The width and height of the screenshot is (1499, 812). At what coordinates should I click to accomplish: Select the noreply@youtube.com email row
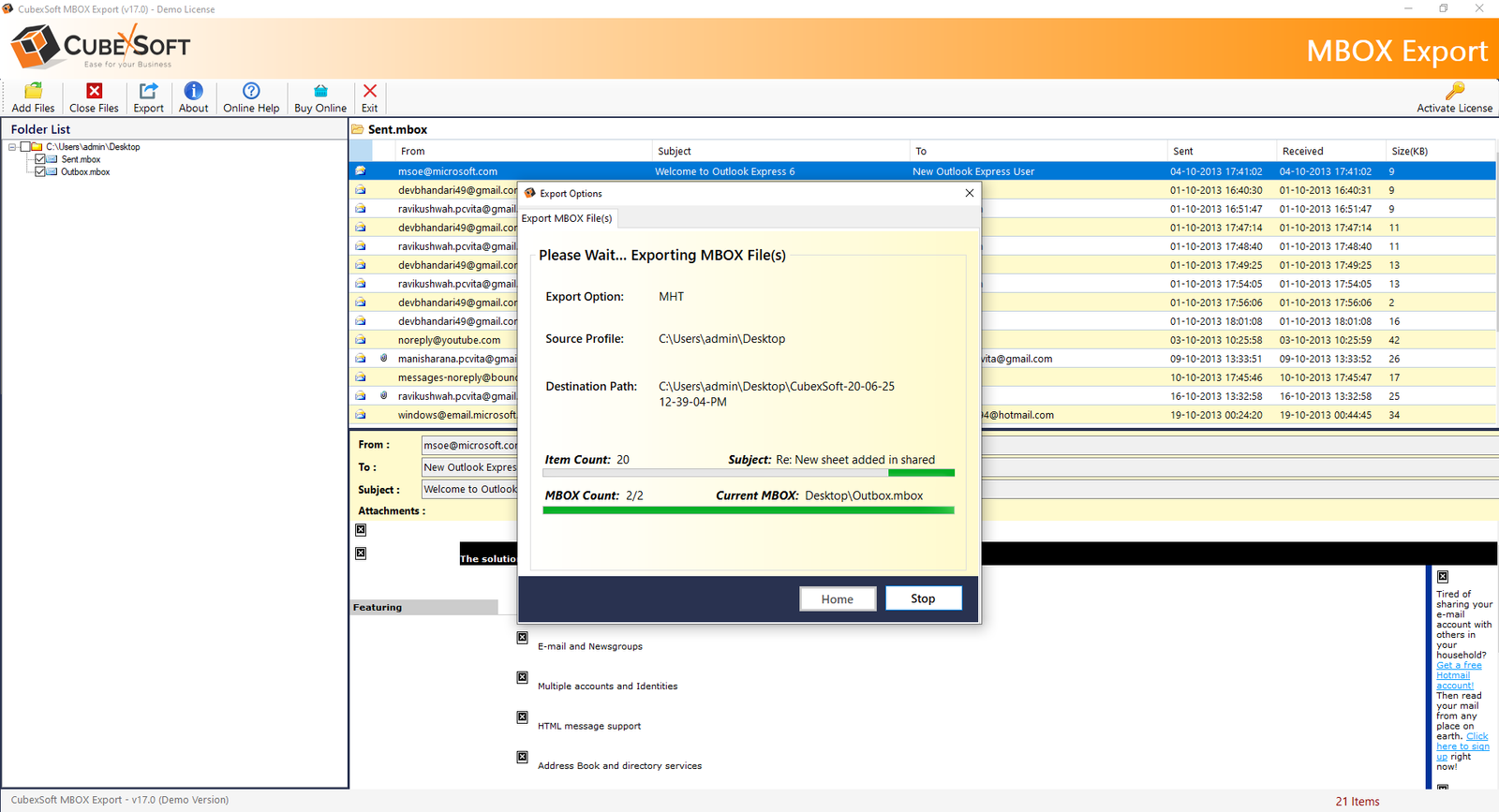[922, 340]
